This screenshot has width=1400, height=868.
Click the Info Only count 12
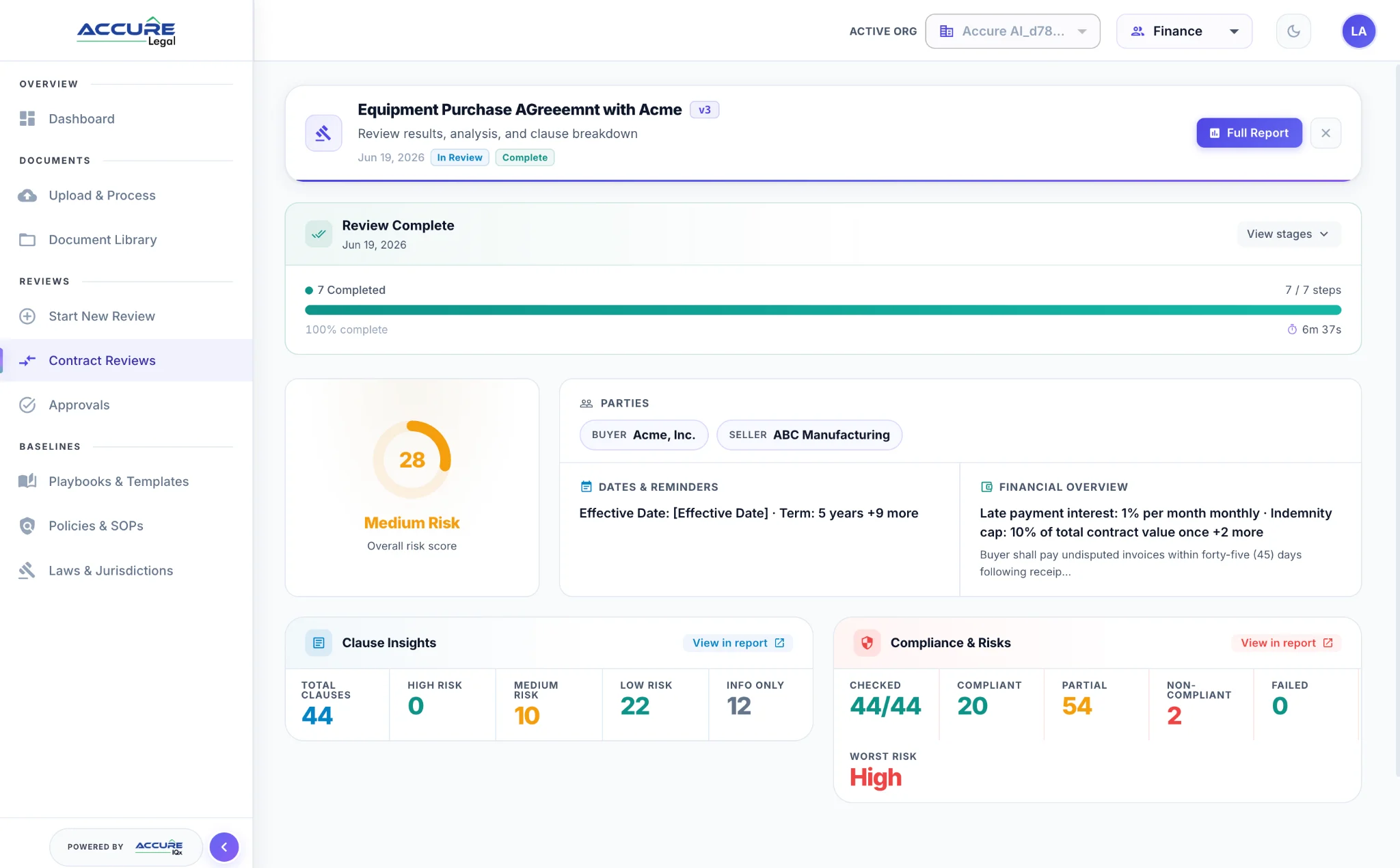(x=739, y=706)
